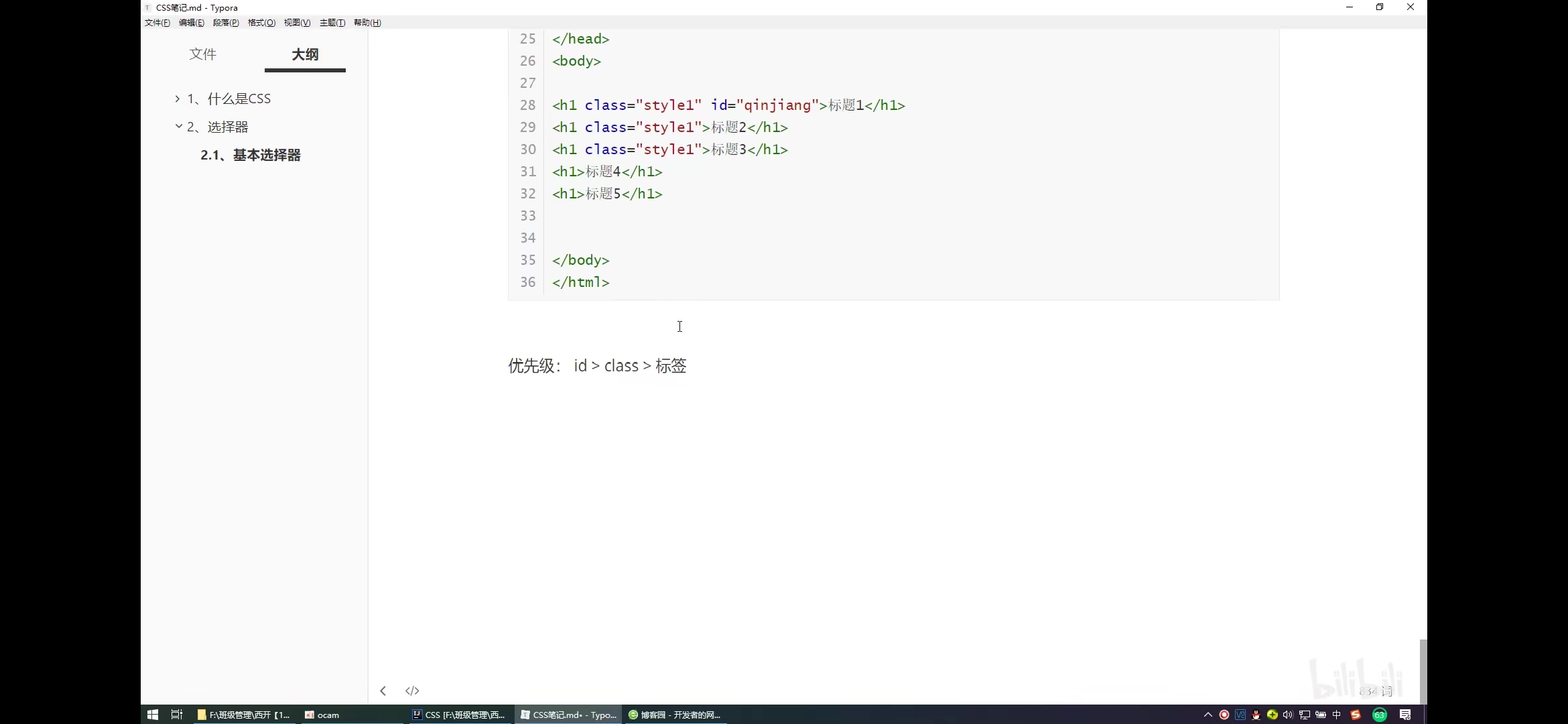
Task: Show hidden system tray icons
Action: pyautogui.click(x=1207, y=715)
